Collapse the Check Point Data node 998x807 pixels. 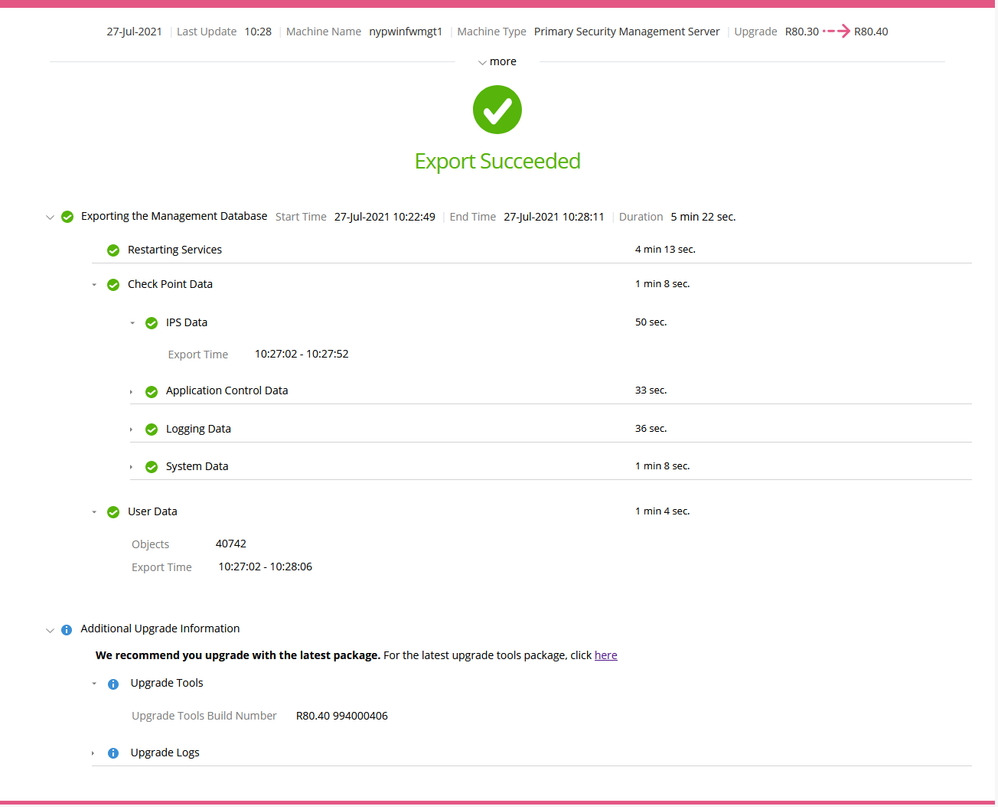(94, 284)
